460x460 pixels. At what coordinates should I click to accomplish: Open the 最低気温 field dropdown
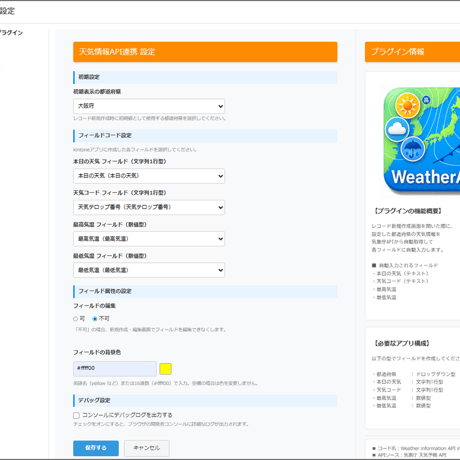[149, 270]
